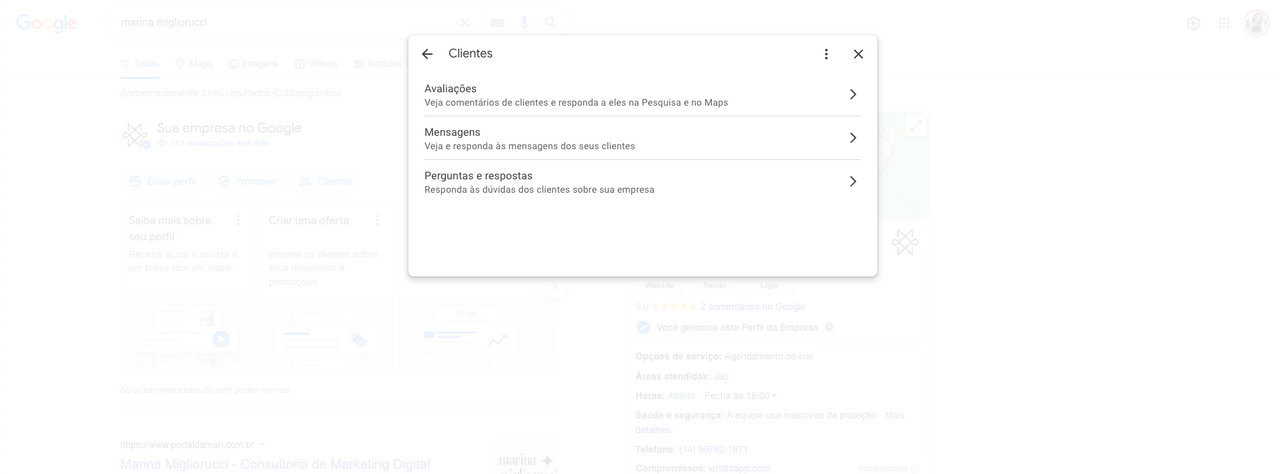Switch to the Imagens search tab

pos(253,64)
